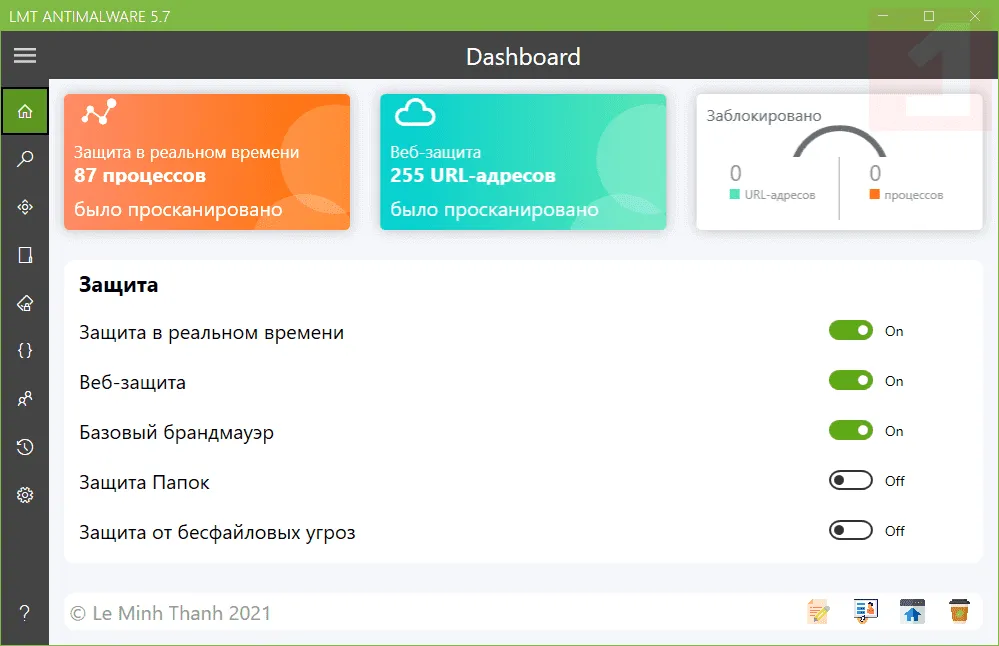Click the orange real-time protection card
The width and height of the screenshot is (999, 646).
207,162
